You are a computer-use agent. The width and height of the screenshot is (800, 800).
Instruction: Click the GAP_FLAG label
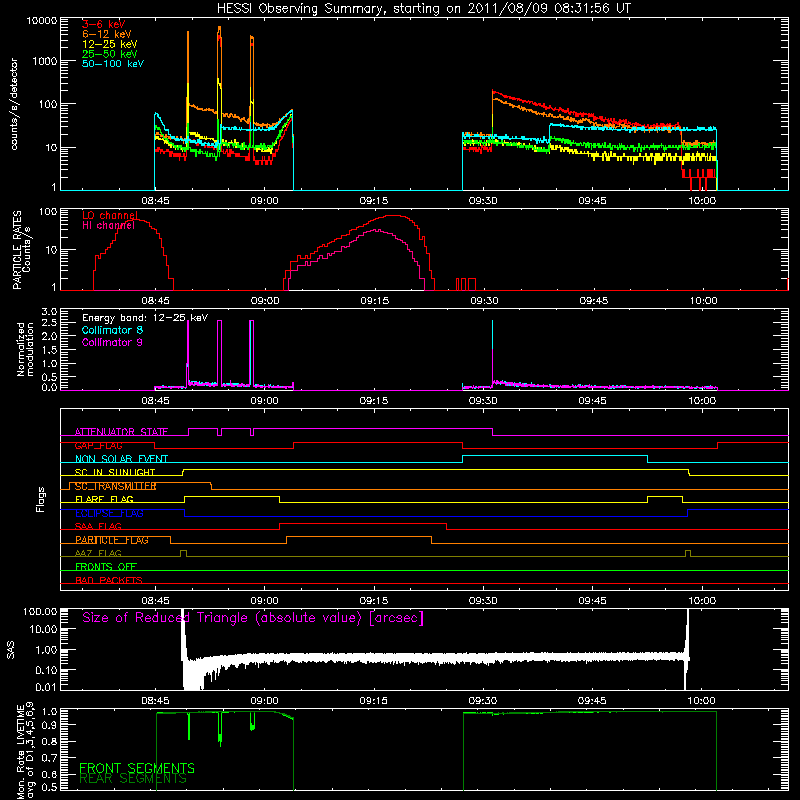pyautogui.click(x=98, y=445)
